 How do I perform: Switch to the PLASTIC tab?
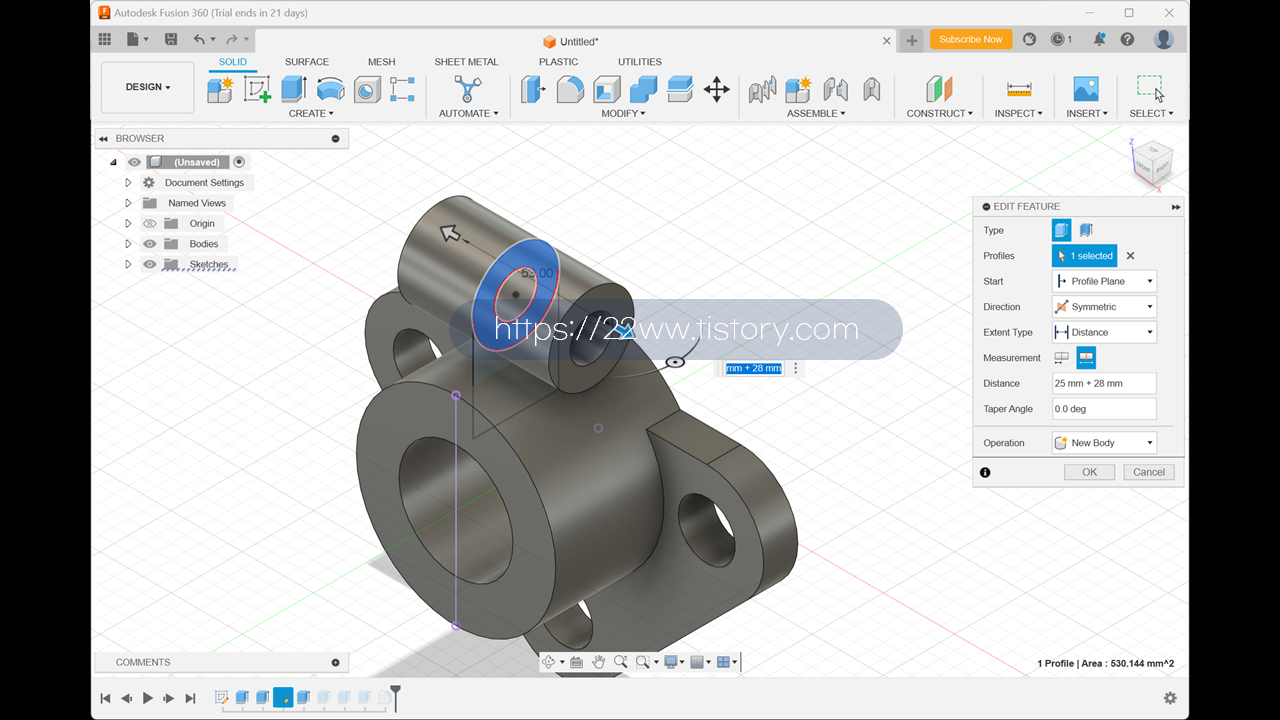tap(558, 62)
